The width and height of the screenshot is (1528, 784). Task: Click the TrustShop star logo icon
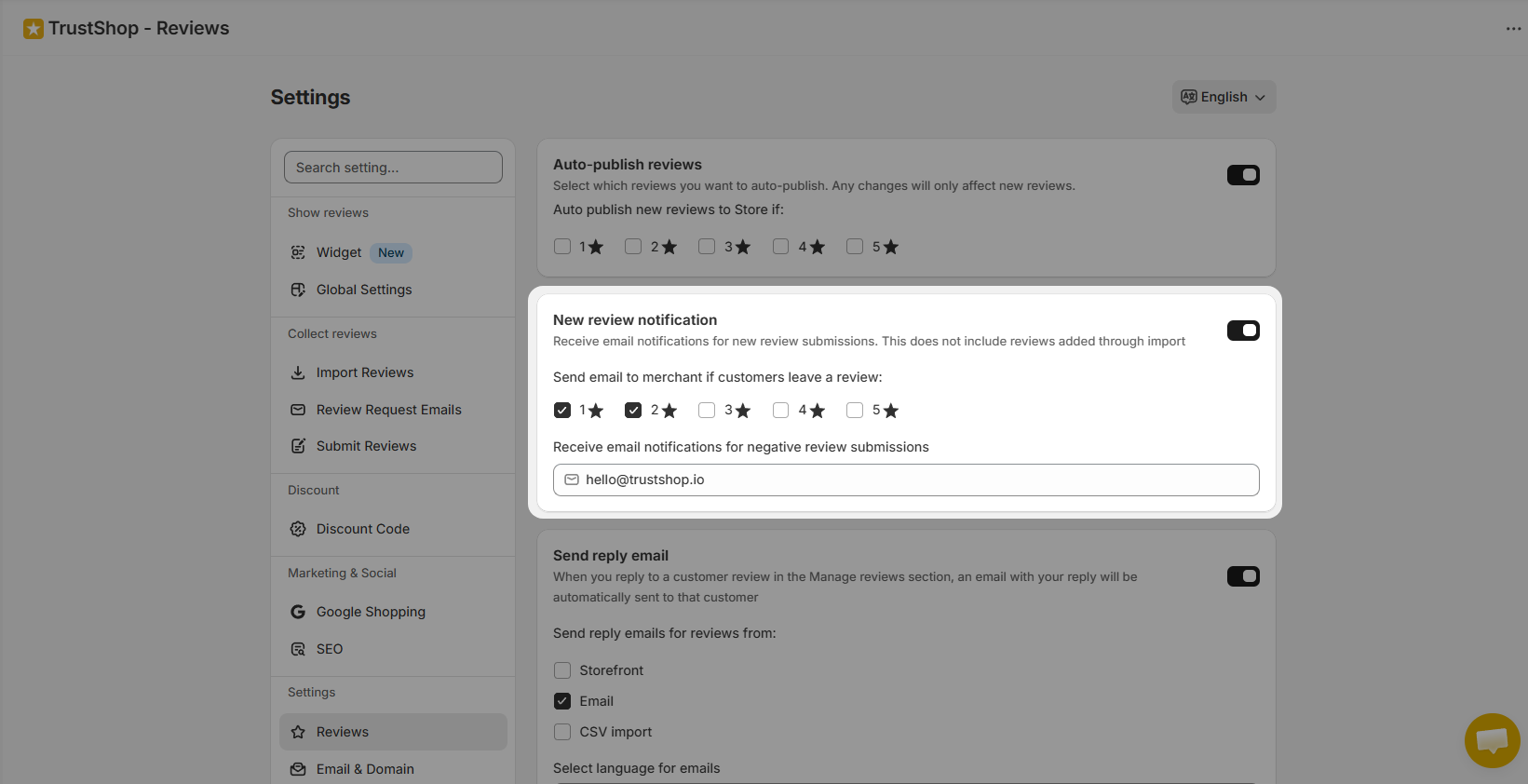tap(34, 29)
